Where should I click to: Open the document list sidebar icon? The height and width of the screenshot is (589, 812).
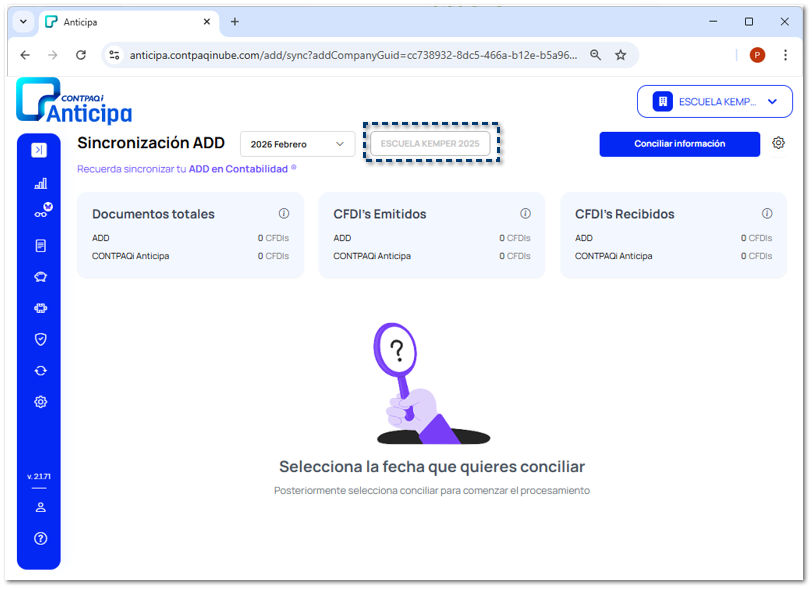(40, 246)
